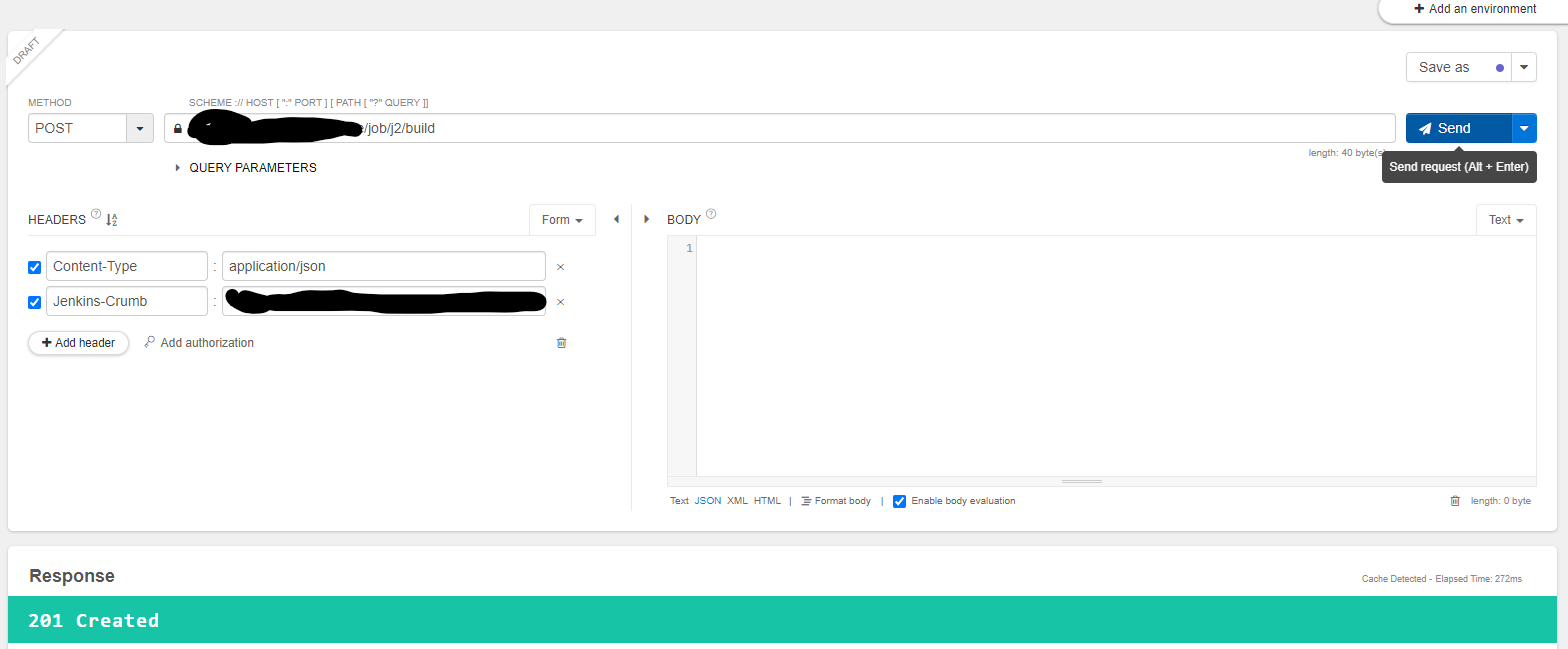Open body help question mark icon
This screenshot has height=649, width=1568.
(x=711, y=214)
